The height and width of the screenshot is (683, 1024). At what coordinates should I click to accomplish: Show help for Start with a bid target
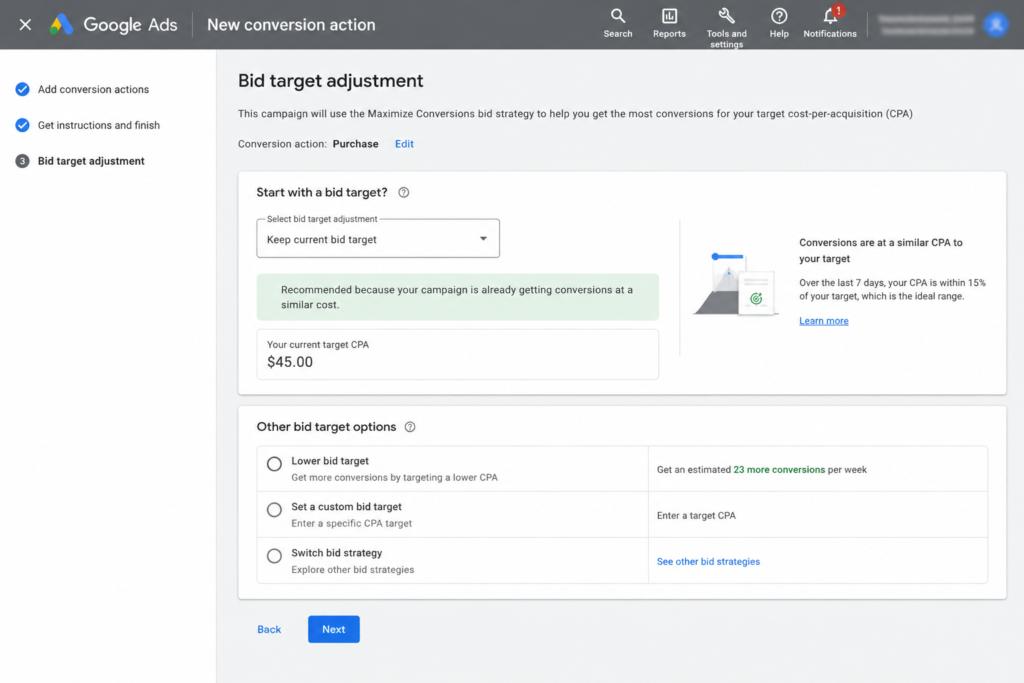click(x=404, y=193)
